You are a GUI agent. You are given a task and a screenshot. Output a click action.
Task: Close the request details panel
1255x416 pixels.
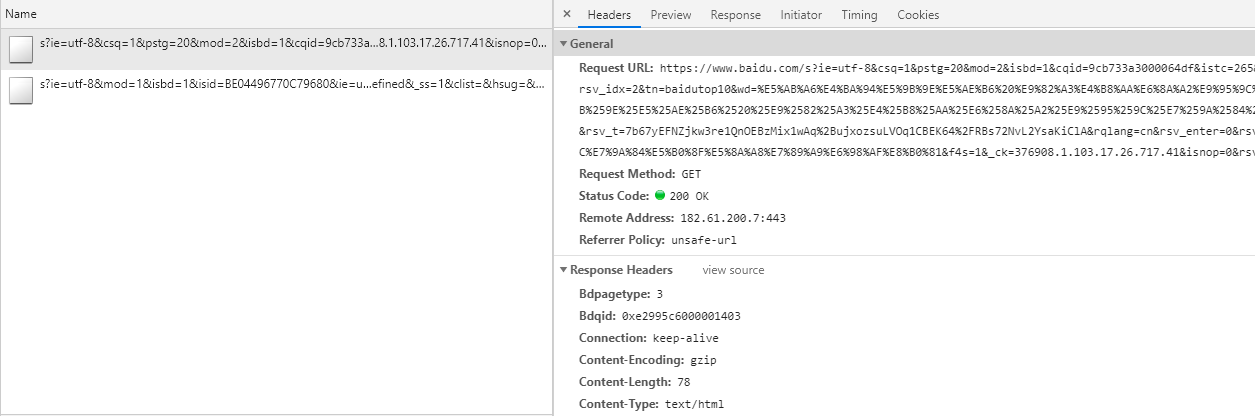click(567, 14)
